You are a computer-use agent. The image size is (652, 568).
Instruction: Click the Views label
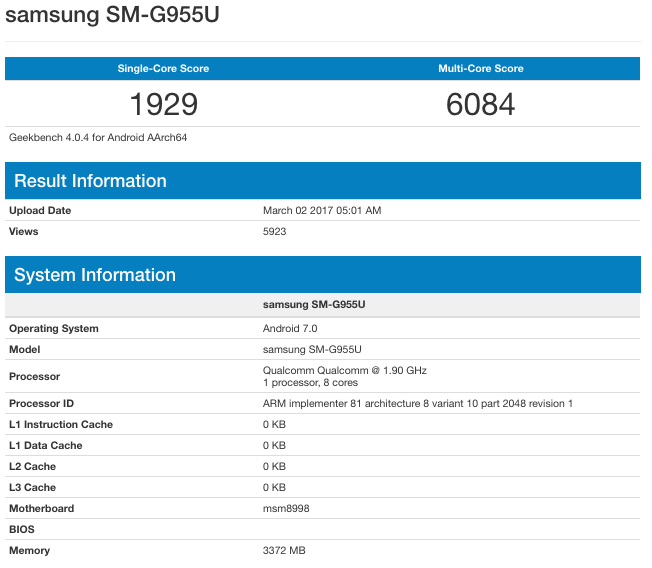[x=24, y=231]
